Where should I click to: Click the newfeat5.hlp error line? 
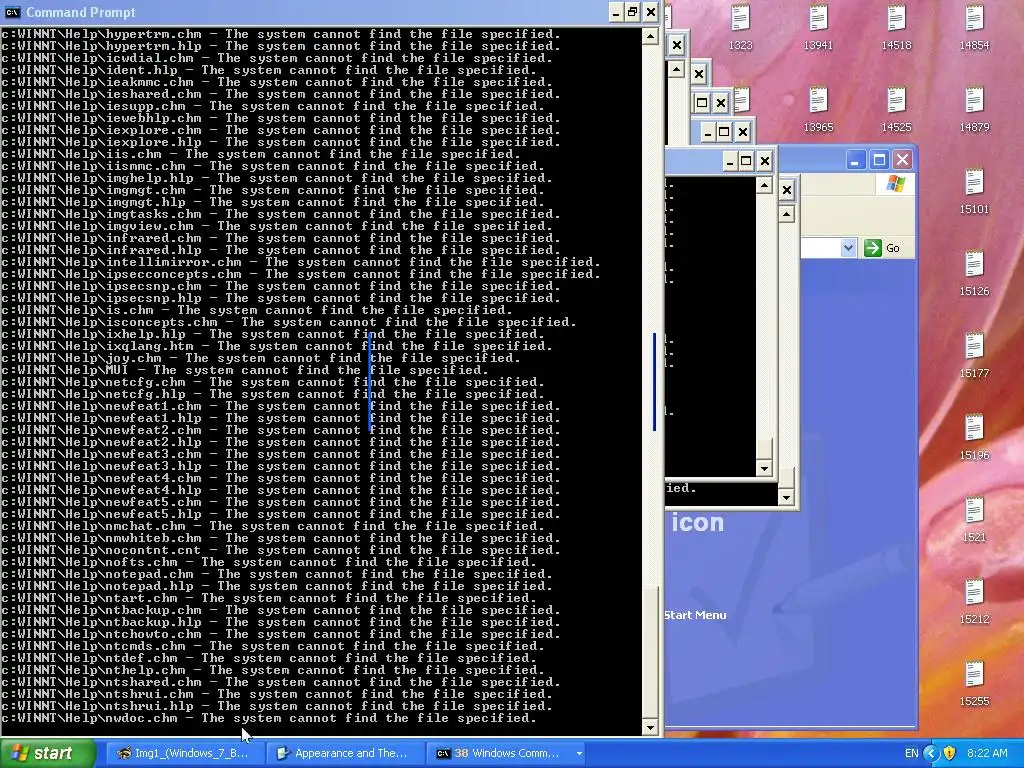click(281, 514)
